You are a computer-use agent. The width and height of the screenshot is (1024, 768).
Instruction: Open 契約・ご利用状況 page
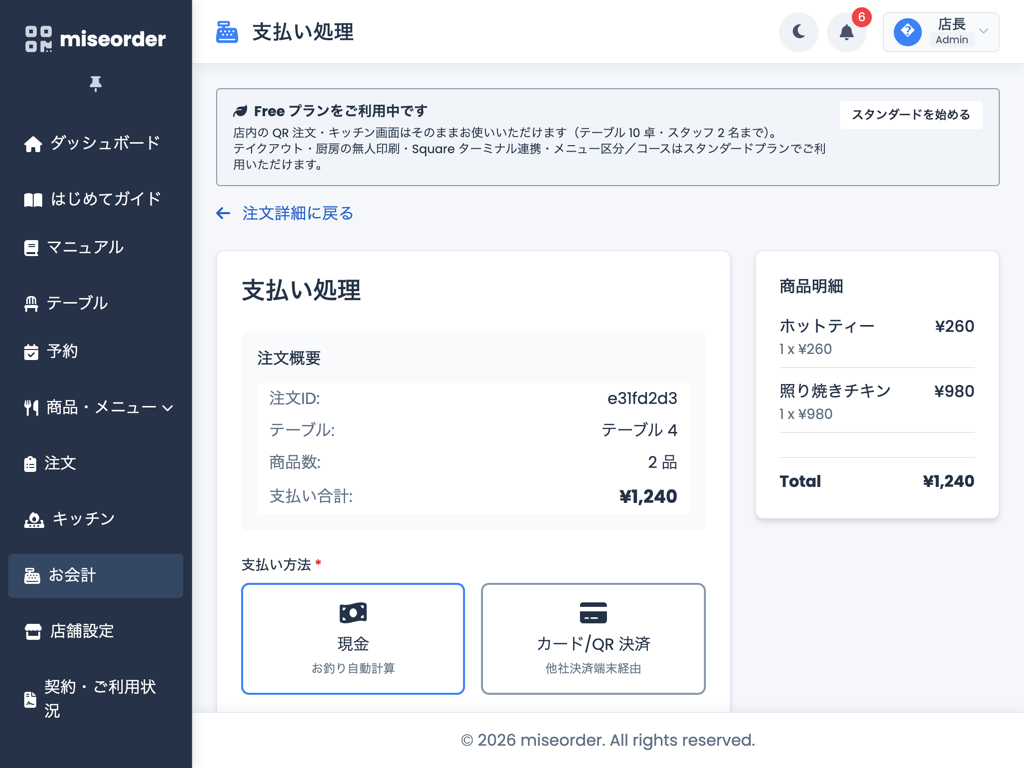(95, 699)
